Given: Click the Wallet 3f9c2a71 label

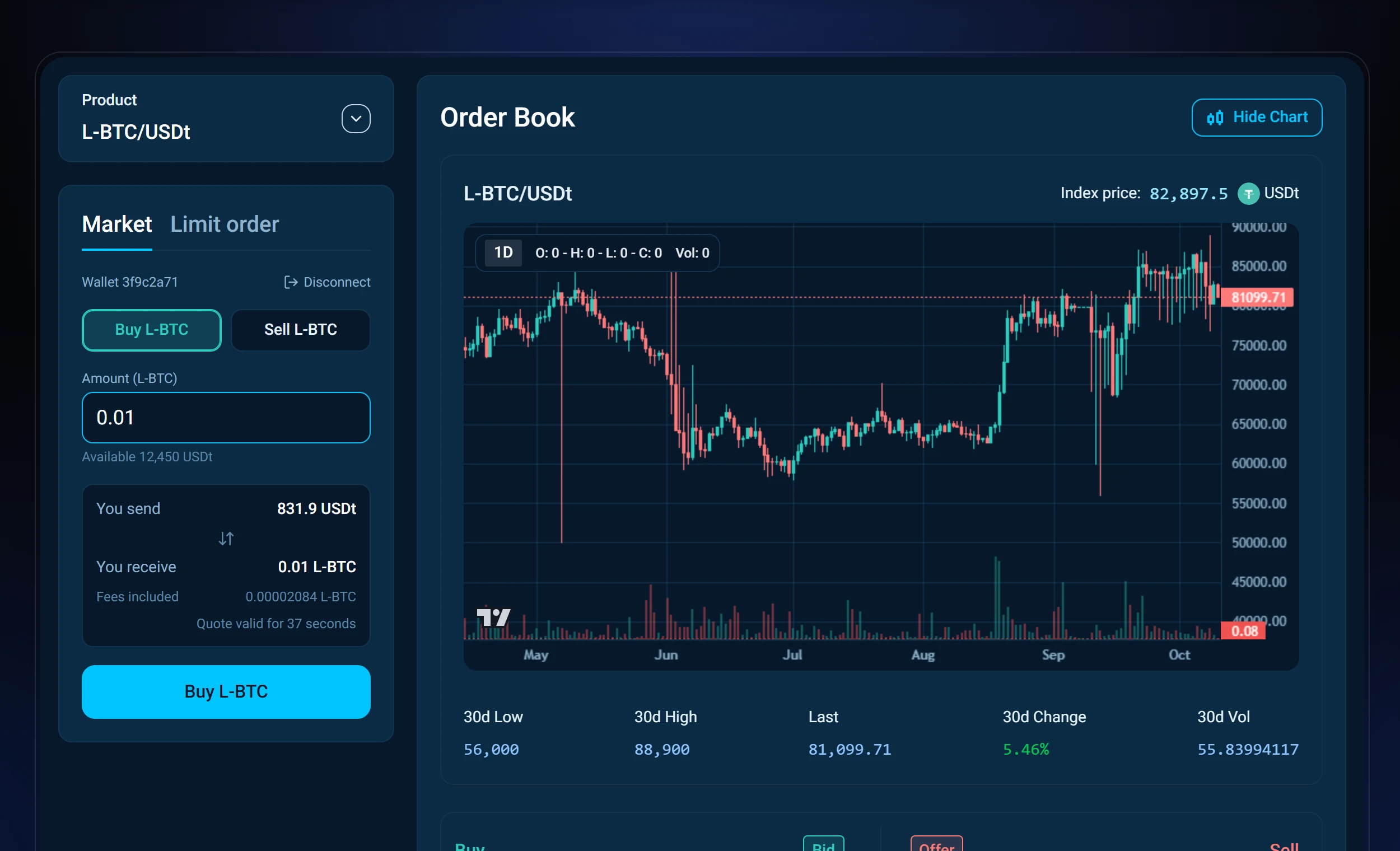Looking at the screenshot, I should click(129, 282).
